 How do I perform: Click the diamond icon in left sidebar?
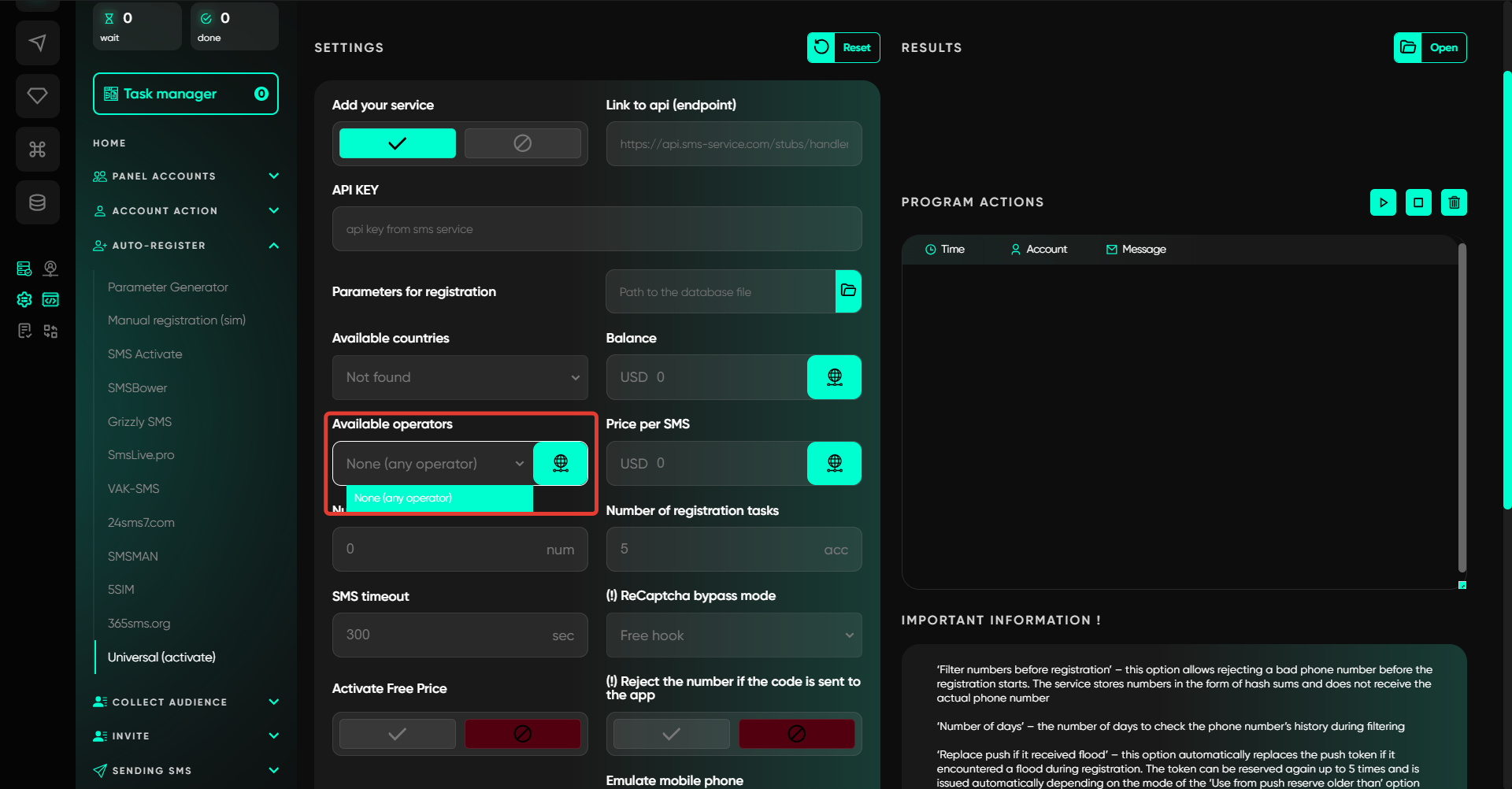click(x=37, y=96)
